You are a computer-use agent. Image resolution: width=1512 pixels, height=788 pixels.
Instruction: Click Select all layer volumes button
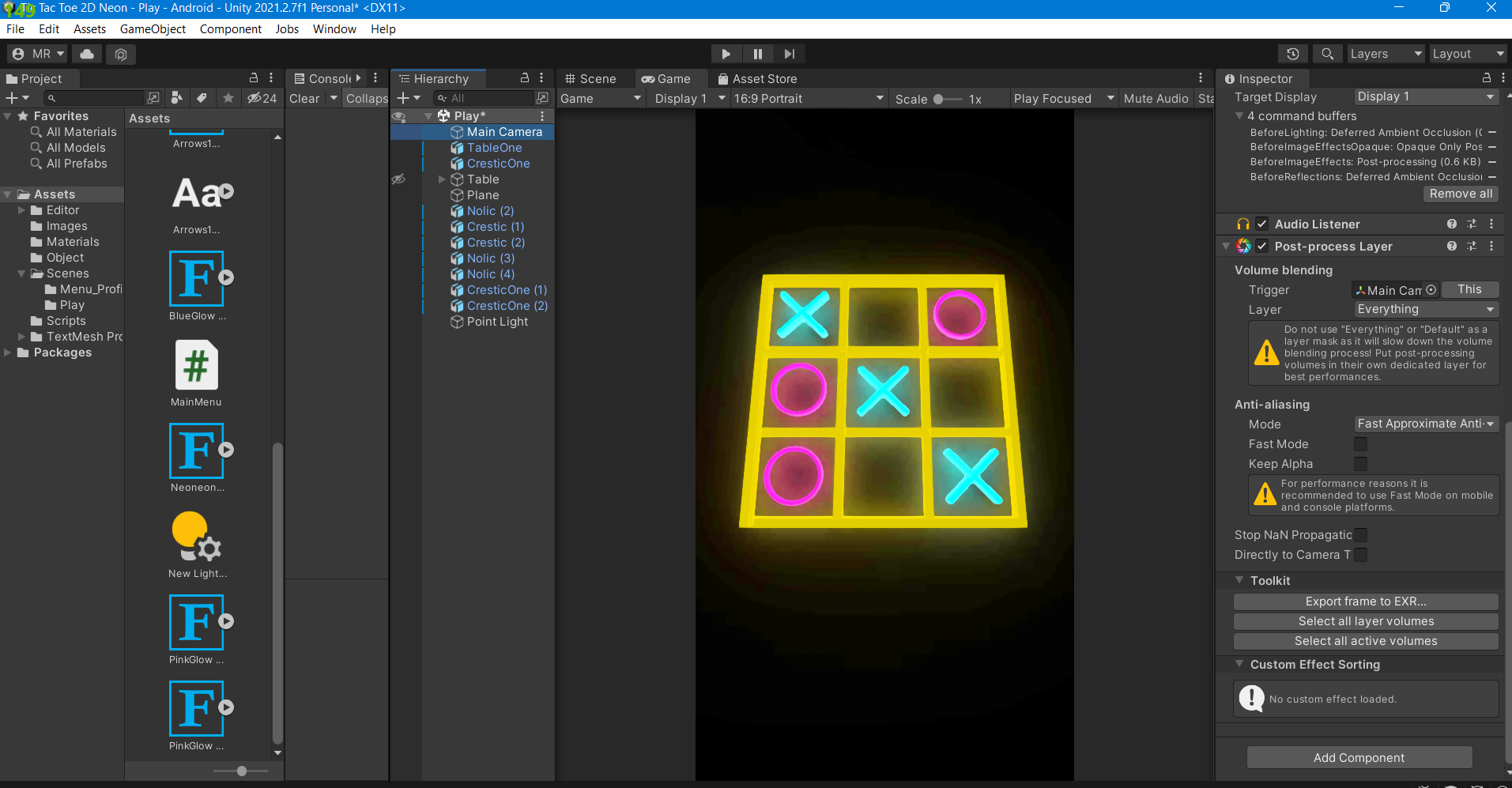1366,621
